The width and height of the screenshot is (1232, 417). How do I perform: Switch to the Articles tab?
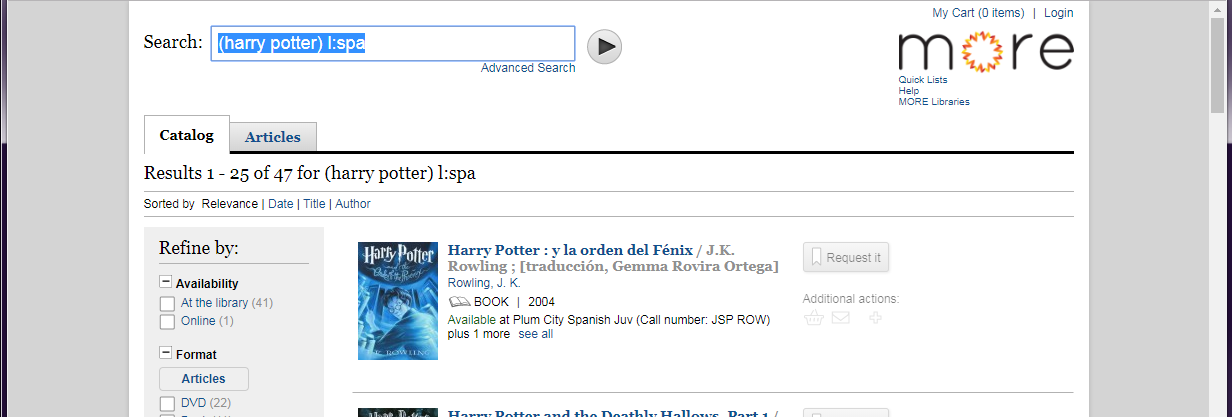(273, 137)
